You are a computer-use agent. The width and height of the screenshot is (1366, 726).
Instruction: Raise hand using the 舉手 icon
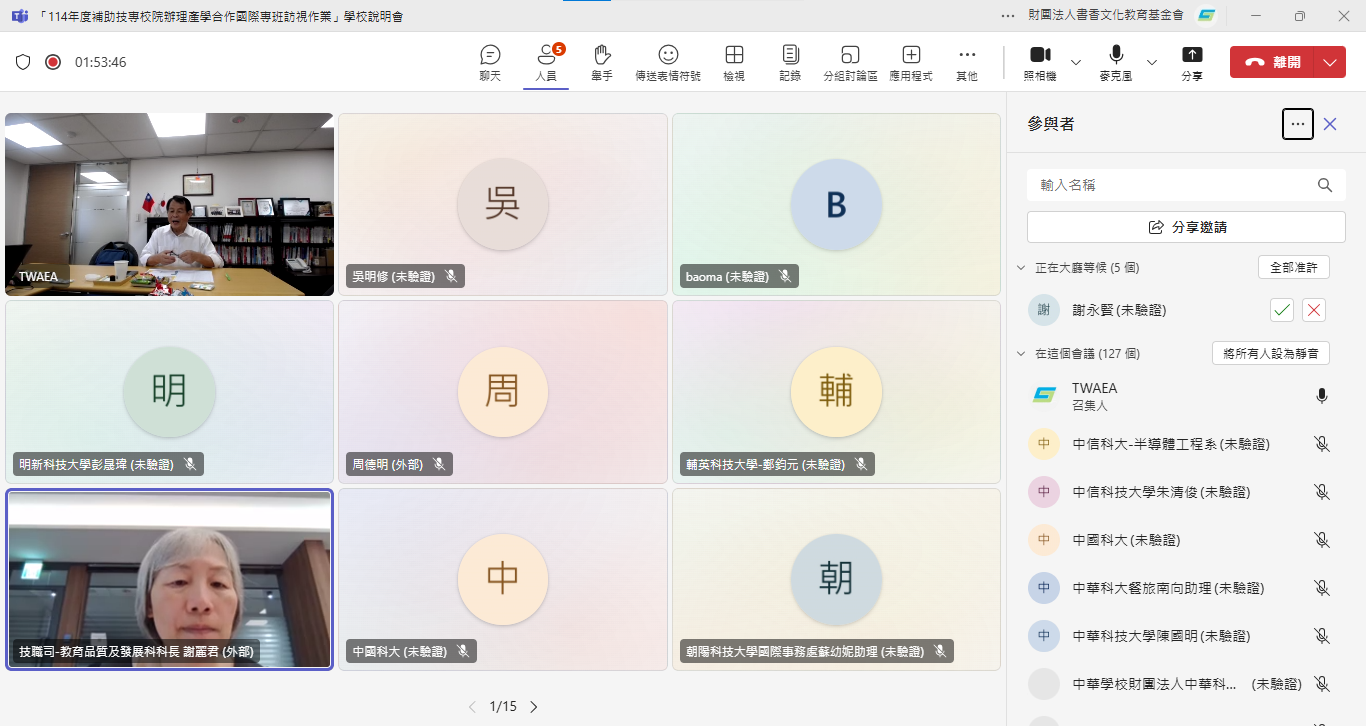pyautogui.click(x=601, y=62)
